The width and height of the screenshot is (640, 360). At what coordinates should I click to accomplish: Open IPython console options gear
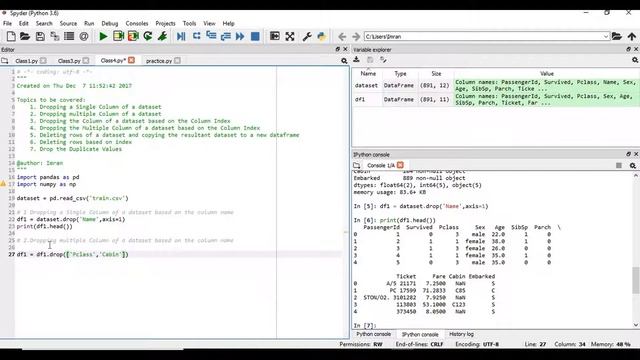(x=633, y=165)
